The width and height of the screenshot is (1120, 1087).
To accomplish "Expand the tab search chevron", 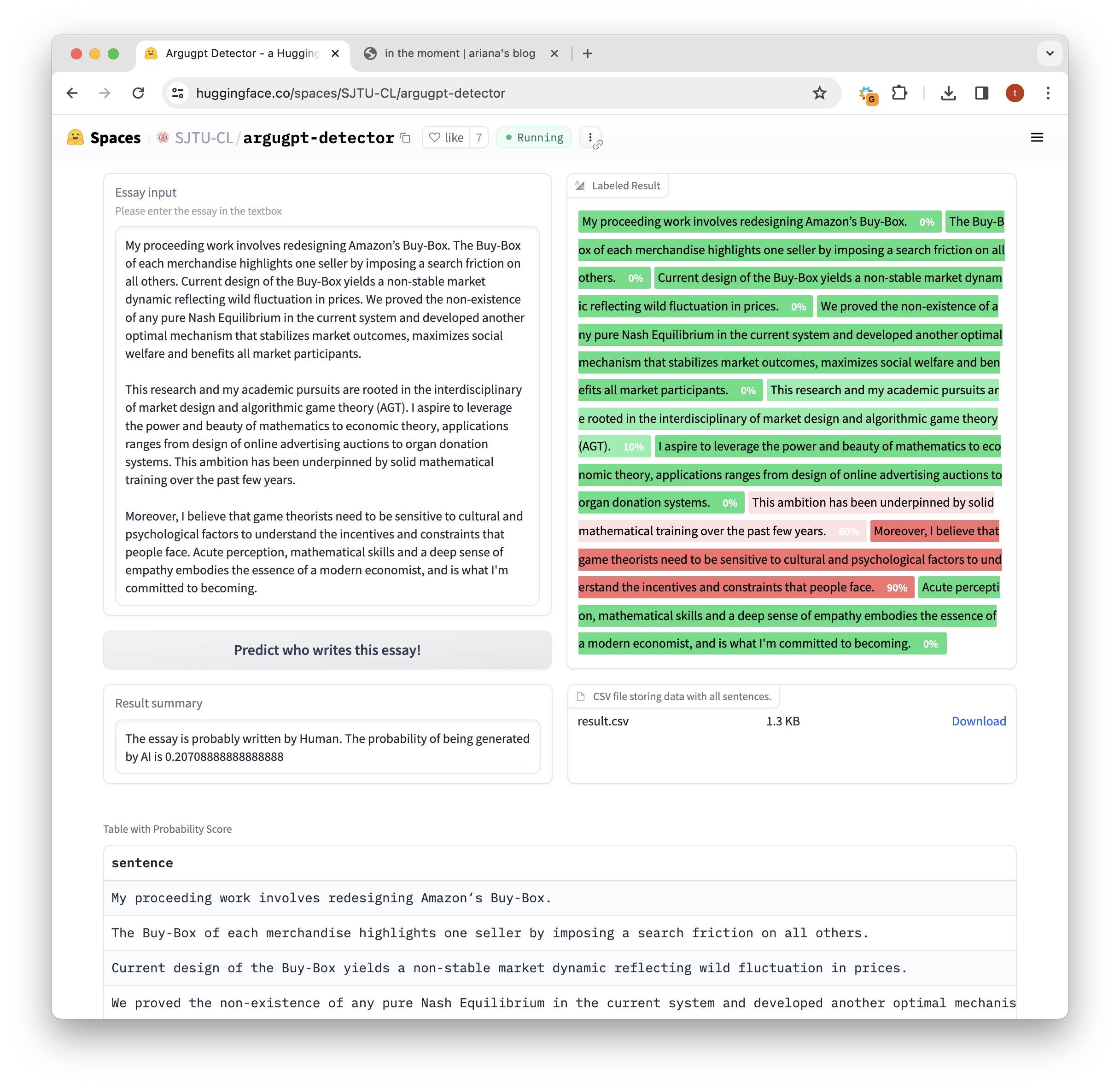I will click(x=1049, y=53).
